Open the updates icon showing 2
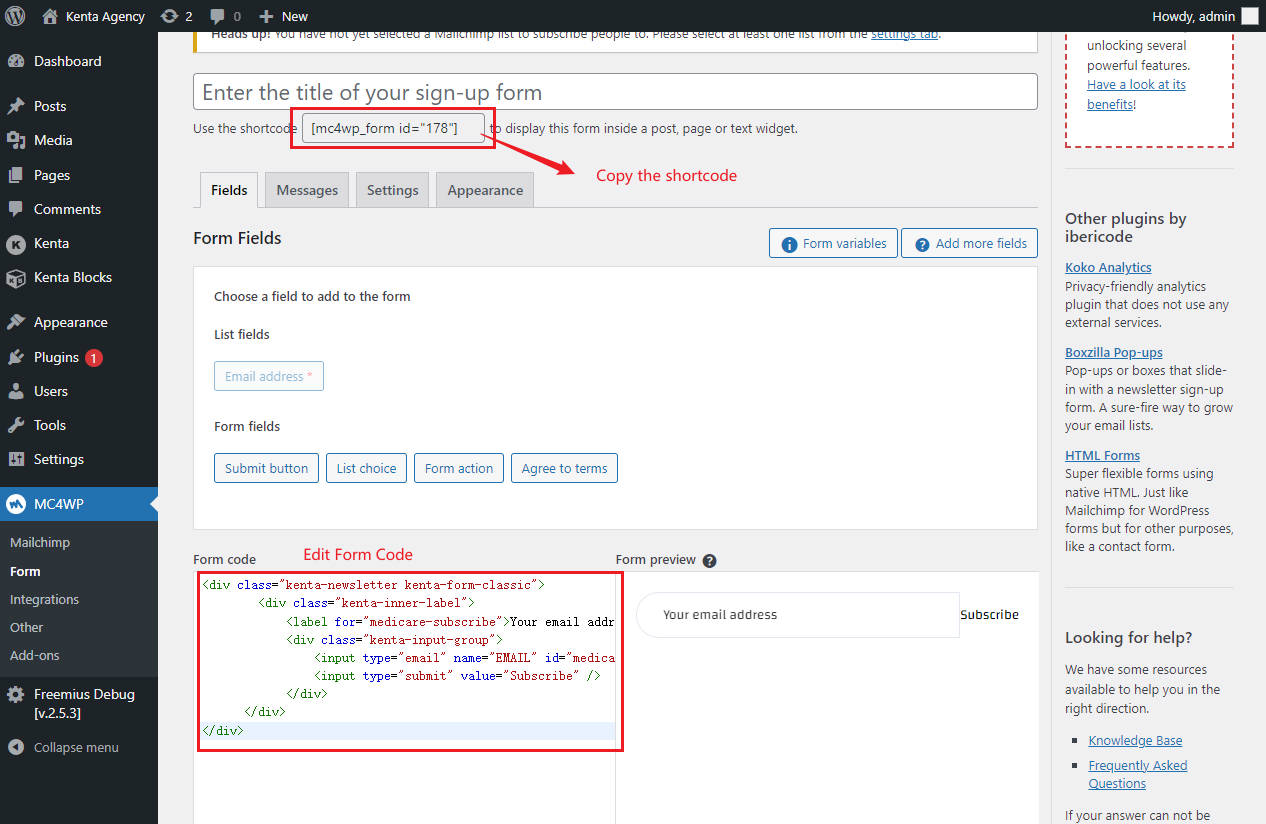The width and height of the screenshot is (1266, 824). (169, 16)
